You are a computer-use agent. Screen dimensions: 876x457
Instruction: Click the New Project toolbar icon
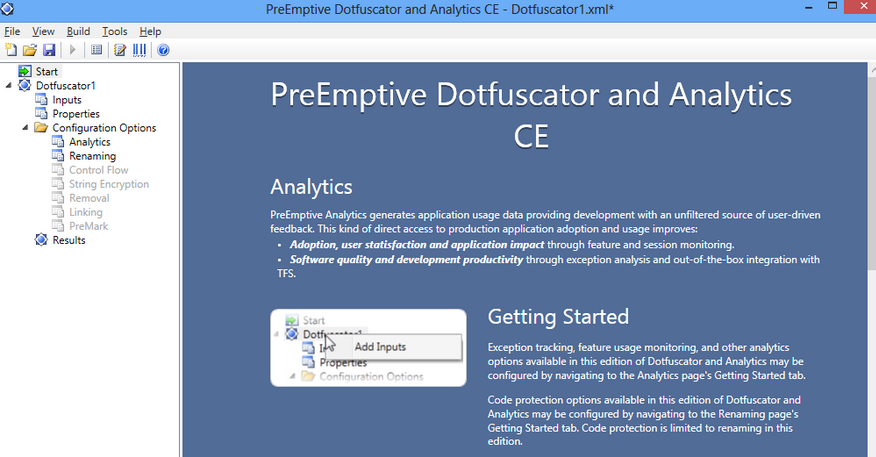click(11, 50)
